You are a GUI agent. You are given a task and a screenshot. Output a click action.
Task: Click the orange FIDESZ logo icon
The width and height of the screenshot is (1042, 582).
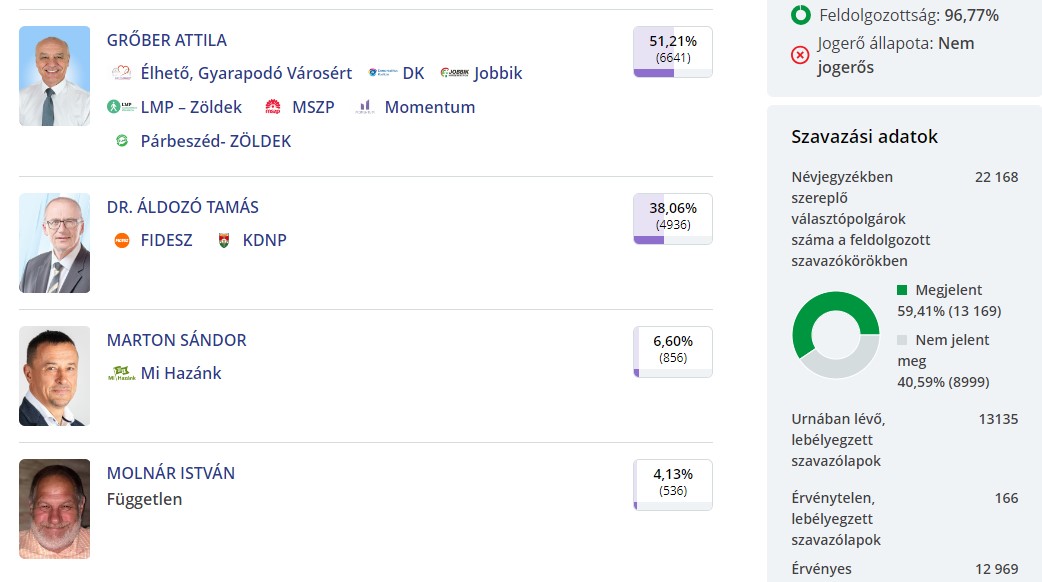click(121, 240)
